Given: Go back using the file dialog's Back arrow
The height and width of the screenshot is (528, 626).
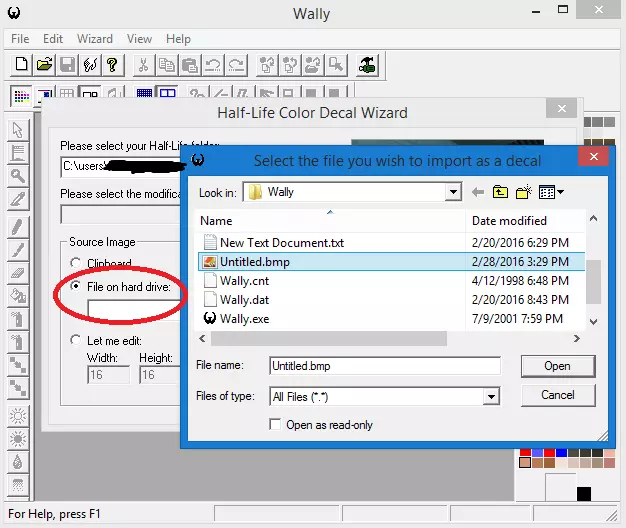Looking at the screenshot, I should pyautogui.click(x=477, y=192).
